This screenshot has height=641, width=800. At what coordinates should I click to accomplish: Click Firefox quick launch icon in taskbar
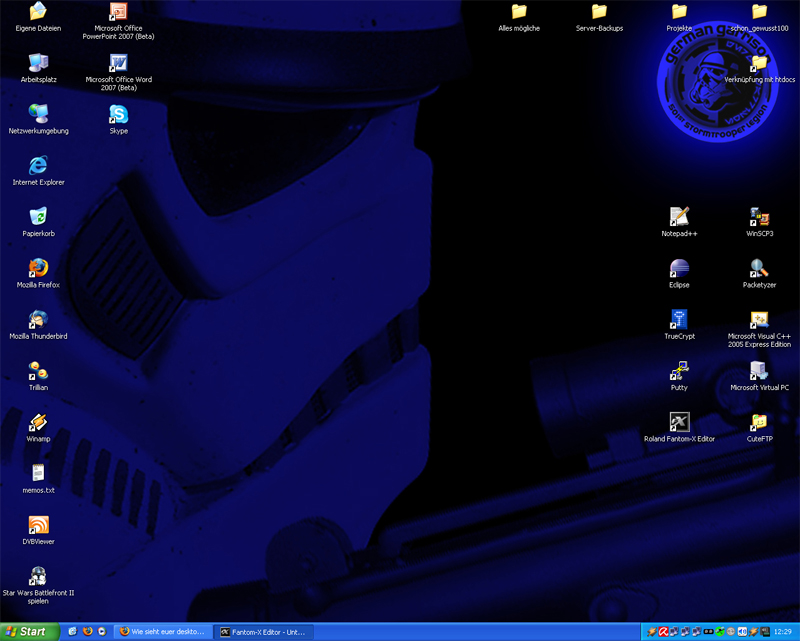(x=87, y=632)
